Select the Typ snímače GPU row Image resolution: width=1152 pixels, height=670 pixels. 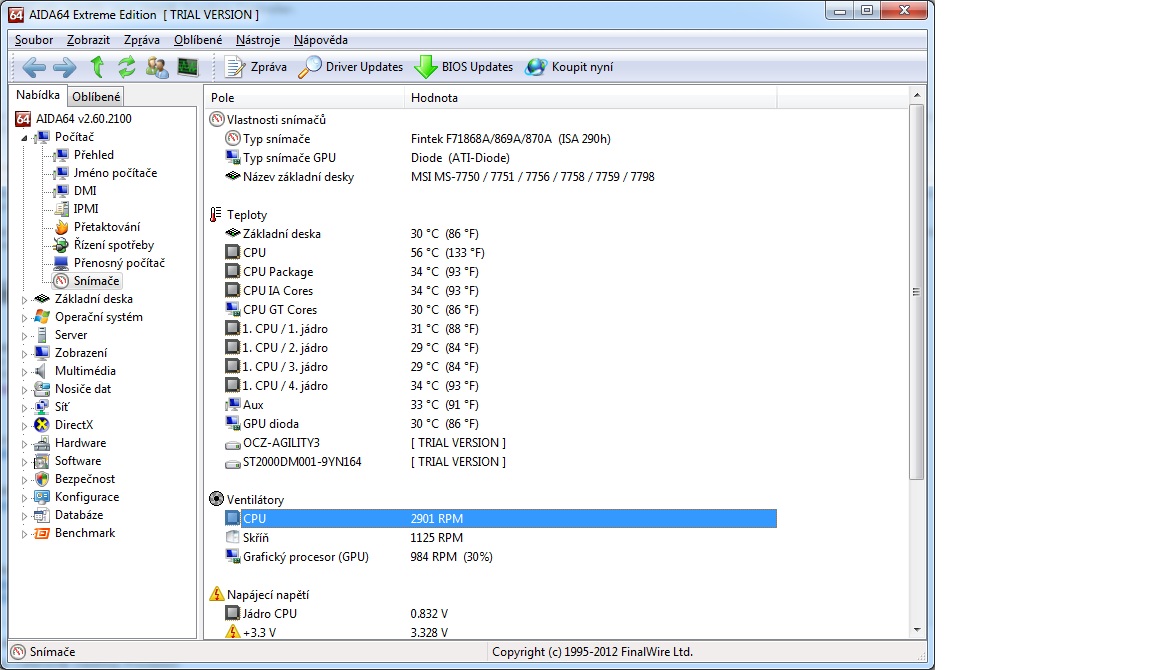pos(500,158)
